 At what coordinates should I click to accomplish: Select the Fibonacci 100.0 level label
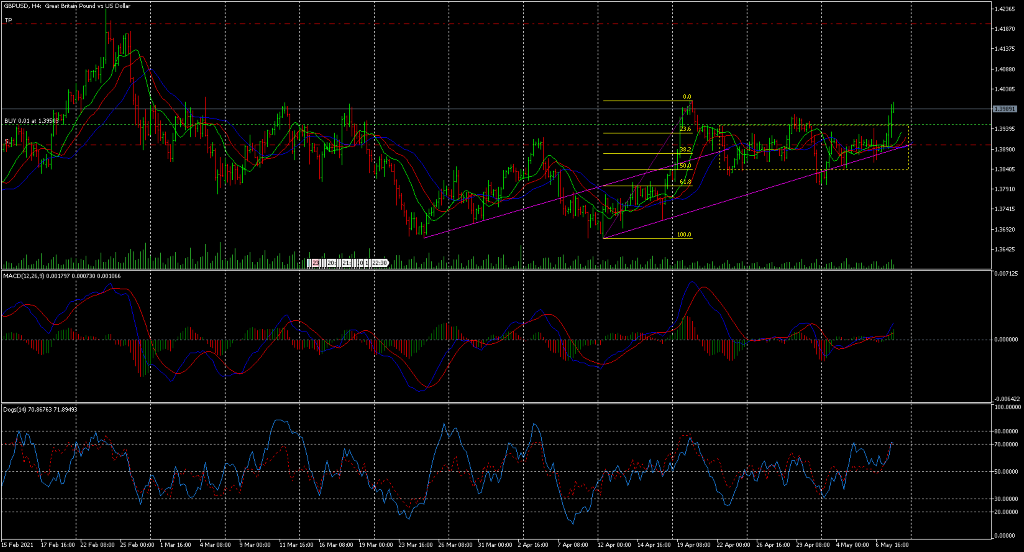coord(684,235)
